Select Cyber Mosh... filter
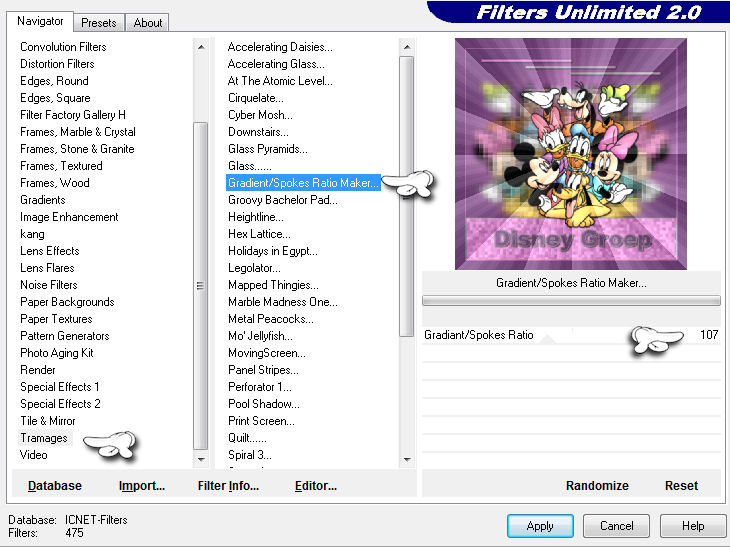The width and height of the screenshot is (730, 547). (x=260, y=115)
